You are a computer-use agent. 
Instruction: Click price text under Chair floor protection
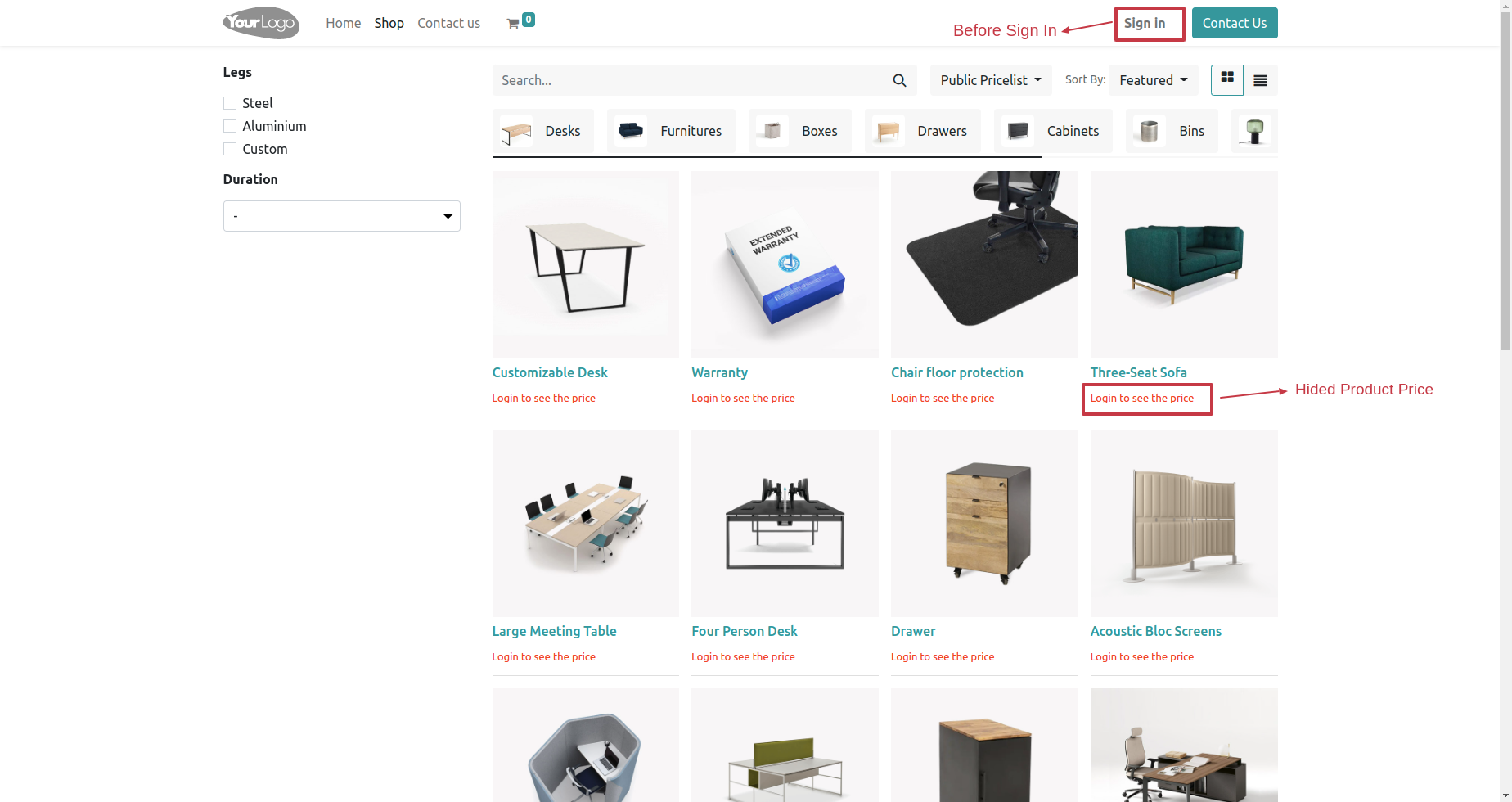(x=943, y=399)
